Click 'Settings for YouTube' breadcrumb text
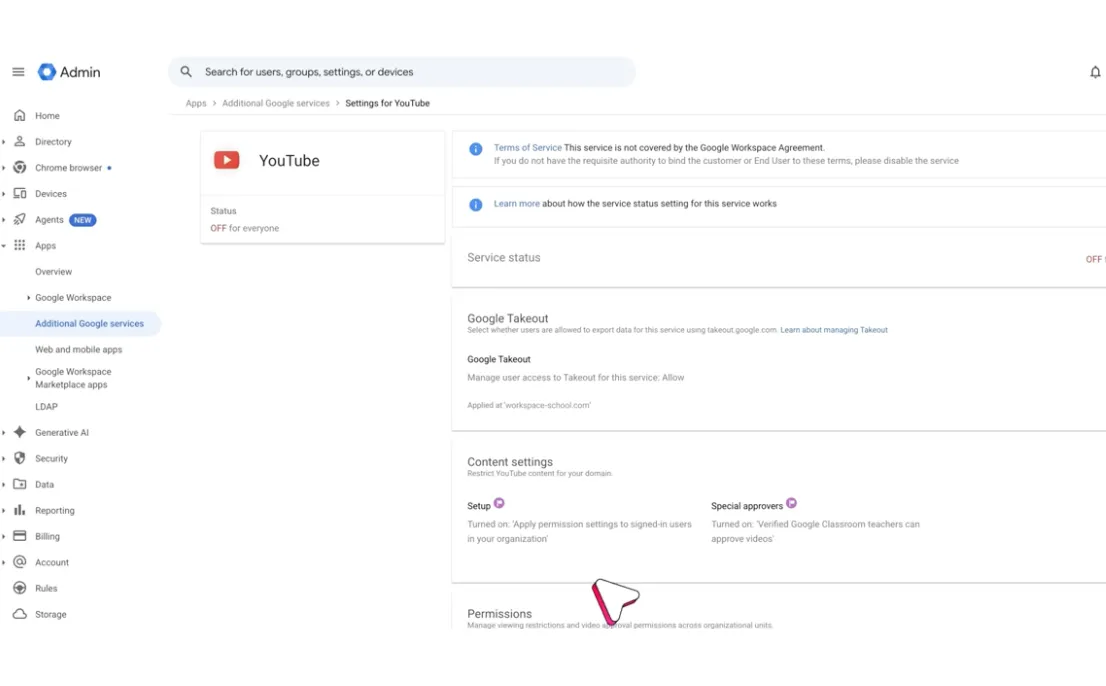The height and width of the screenshot is (686, 1106). 387,103
